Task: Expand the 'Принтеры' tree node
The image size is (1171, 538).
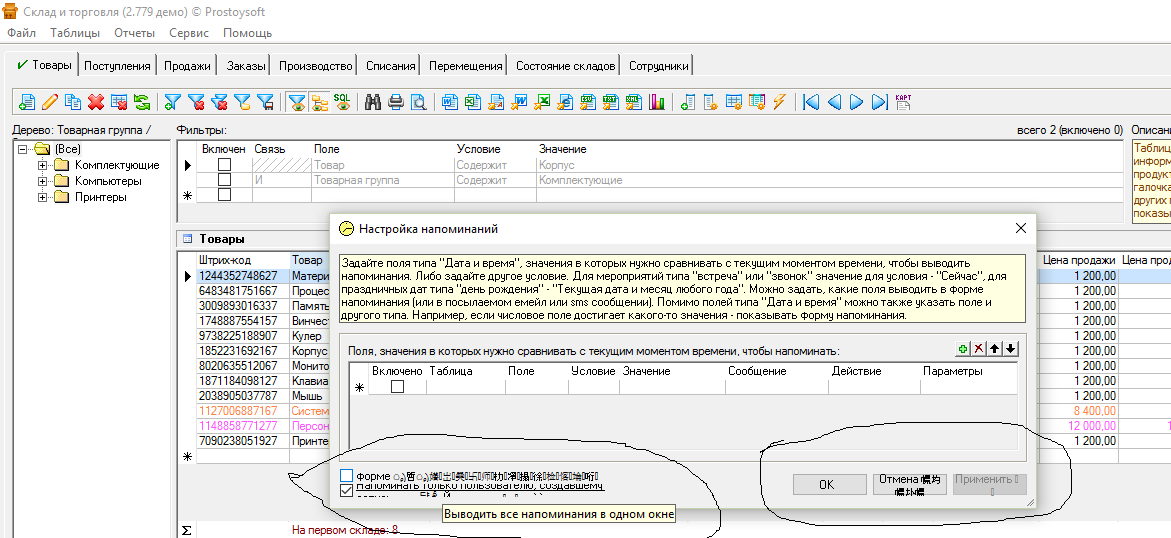Action: [43, 197]
